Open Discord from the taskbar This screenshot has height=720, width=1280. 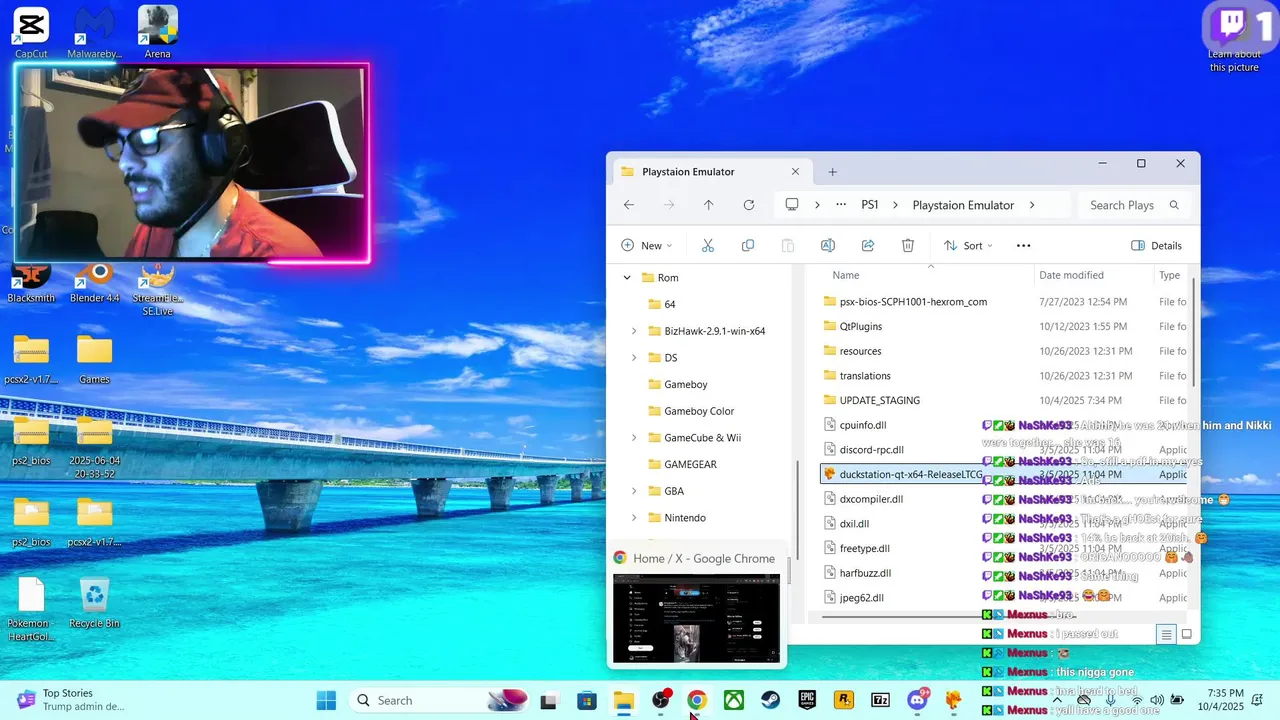tap(917, 701)
